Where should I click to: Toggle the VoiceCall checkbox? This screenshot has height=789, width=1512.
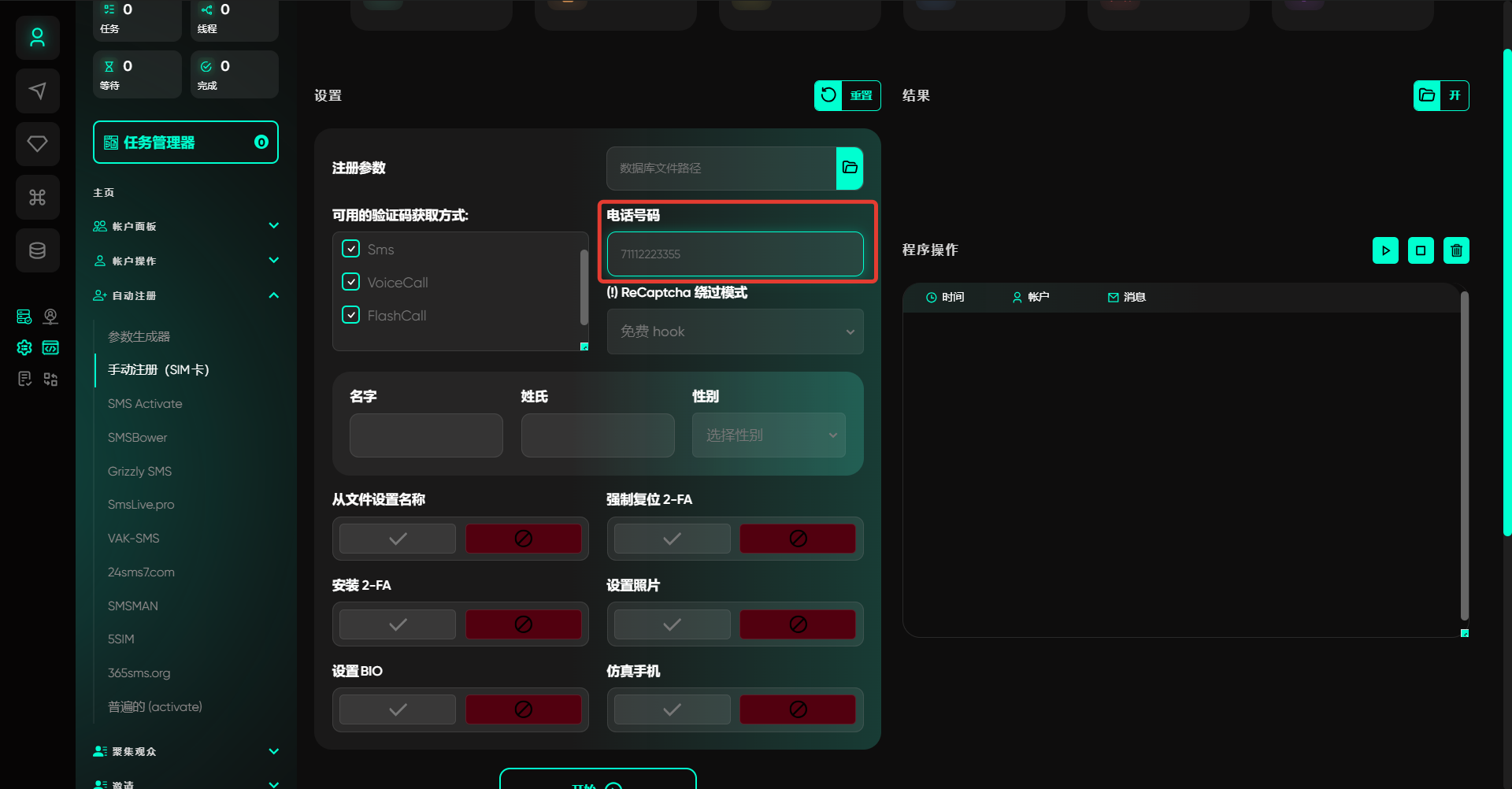(x=351, y=282)
